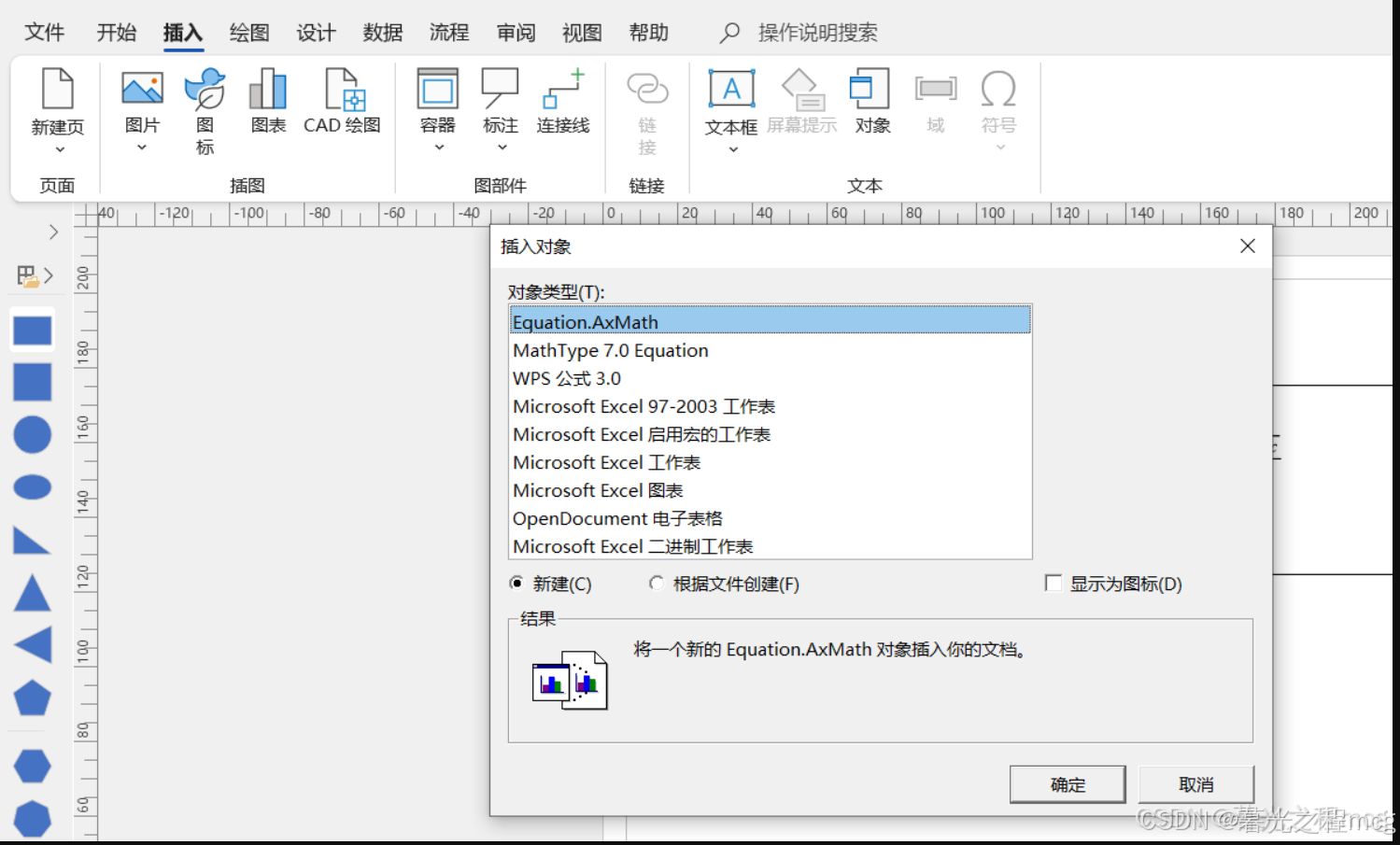Switch to the 绘图 tab
Viewport: 1400px width, 845px height.
tap(249, 33)
